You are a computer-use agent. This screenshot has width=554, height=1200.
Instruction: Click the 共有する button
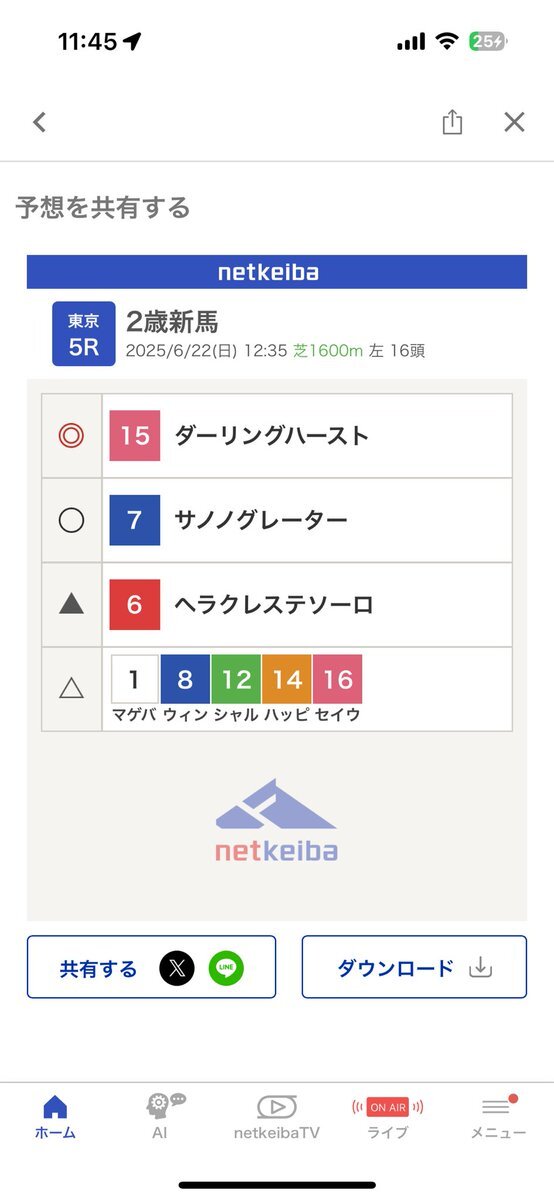pyautogui.click(x=151, y=967)
